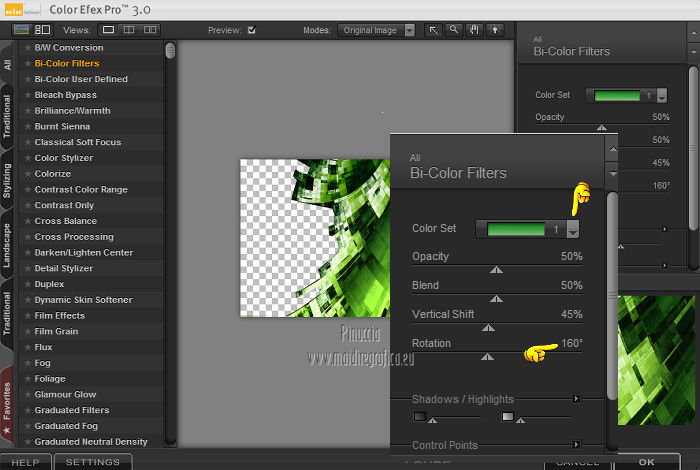Expand the Shadows / Highlights section
The image size is (700, 470).
576,399
